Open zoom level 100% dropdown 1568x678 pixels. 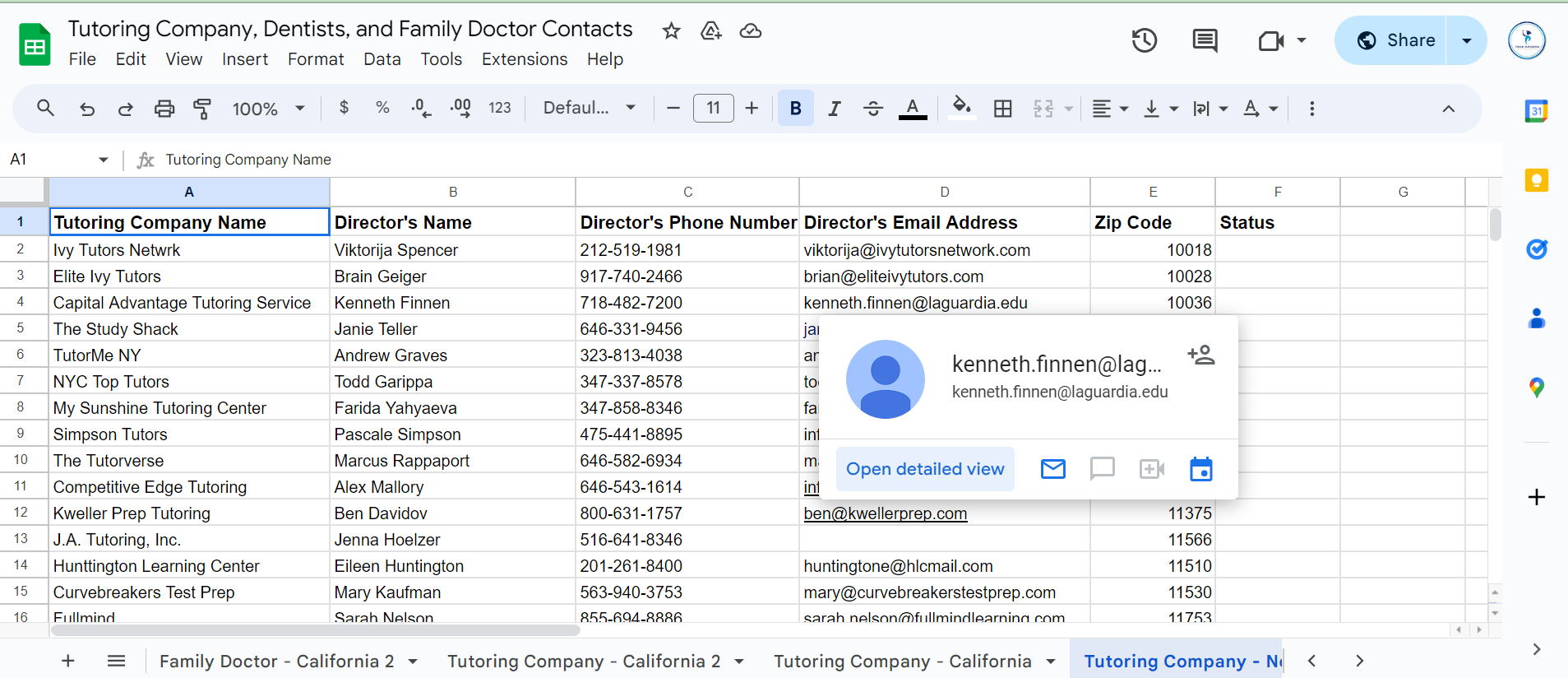(x=269, y=109)
